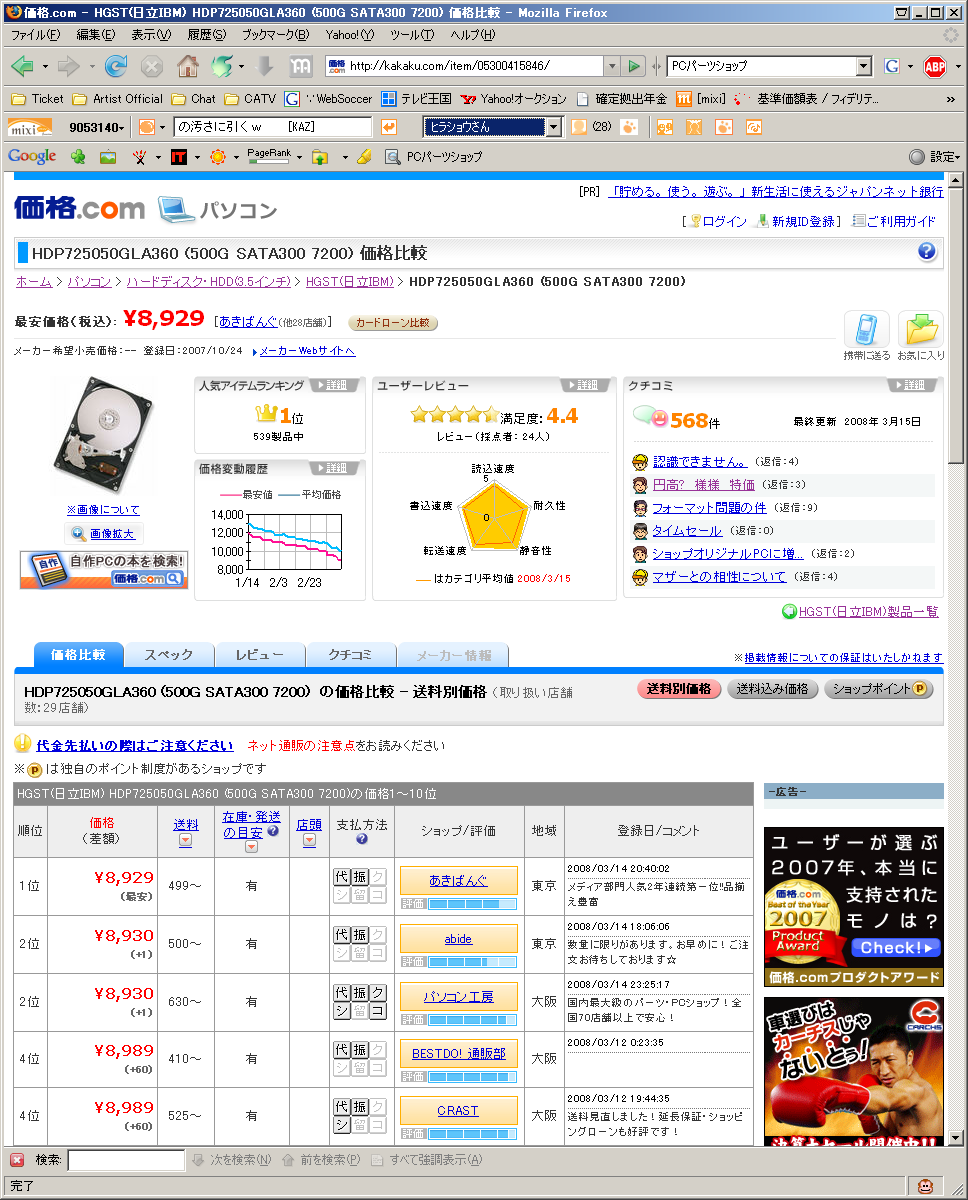Viewport: 968px width, 1200px height.
Task: Open 詳細 for ユーザーレビュー panel
Action: (587, 385)
